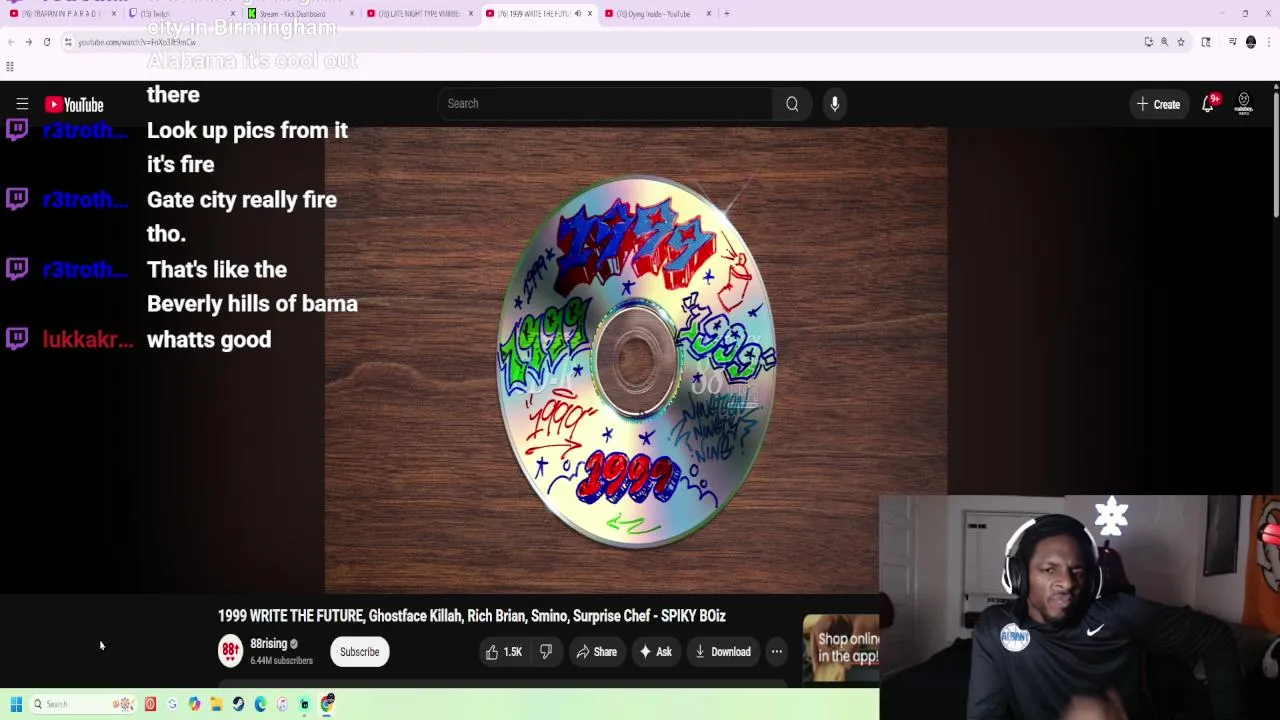The width and height of the screenshot is (1280, 720).
Task: Click the CD artwork in the video player
Action: coord(636,362)
